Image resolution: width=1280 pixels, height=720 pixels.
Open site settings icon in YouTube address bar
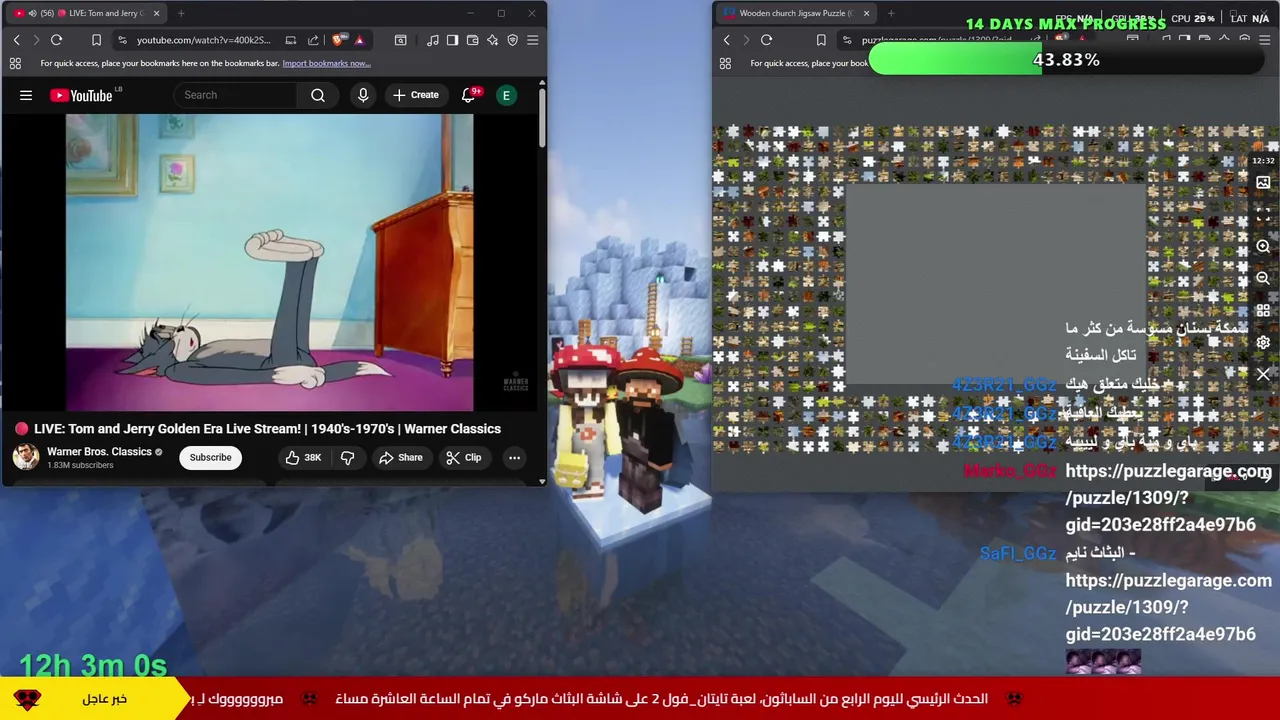click(122, 40)
